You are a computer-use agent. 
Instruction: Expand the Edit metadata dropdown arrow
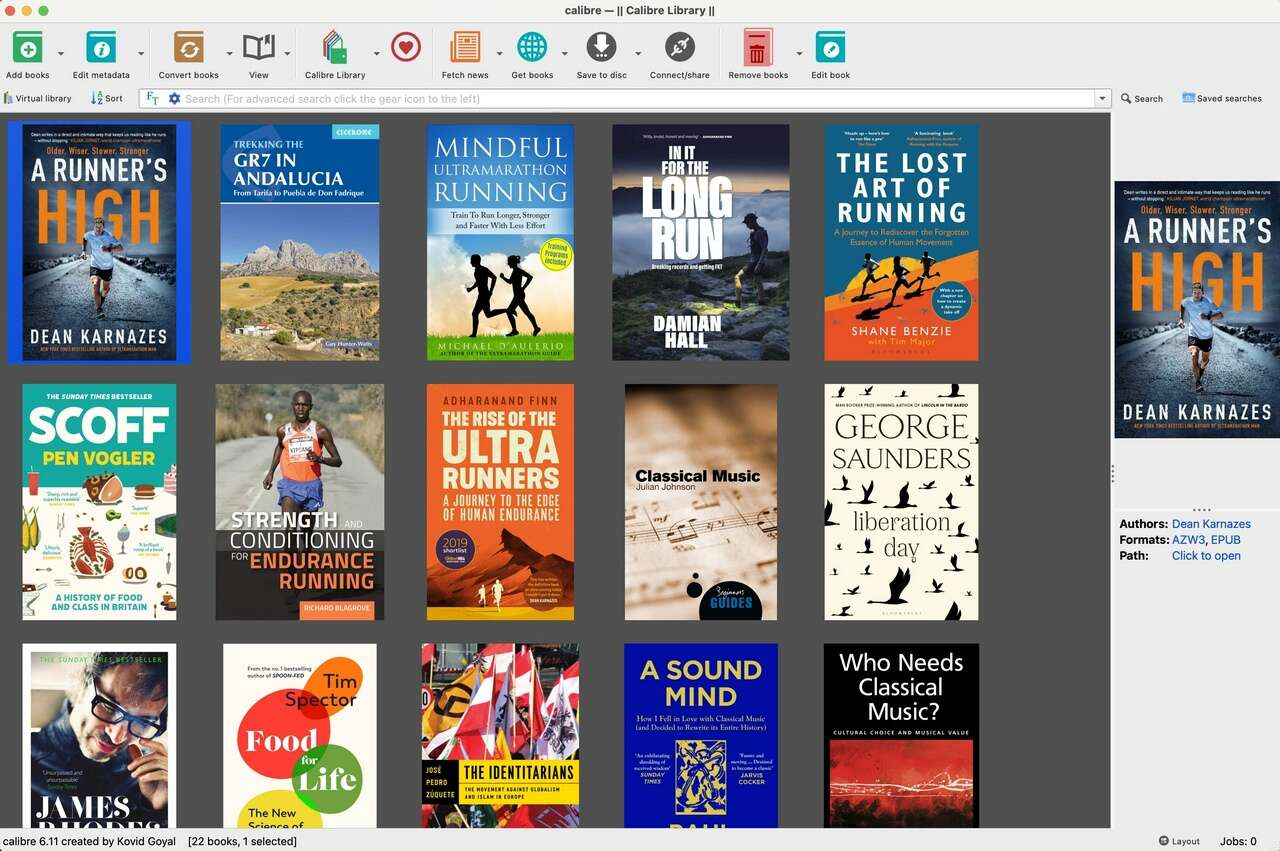click(x=141, y=54)
